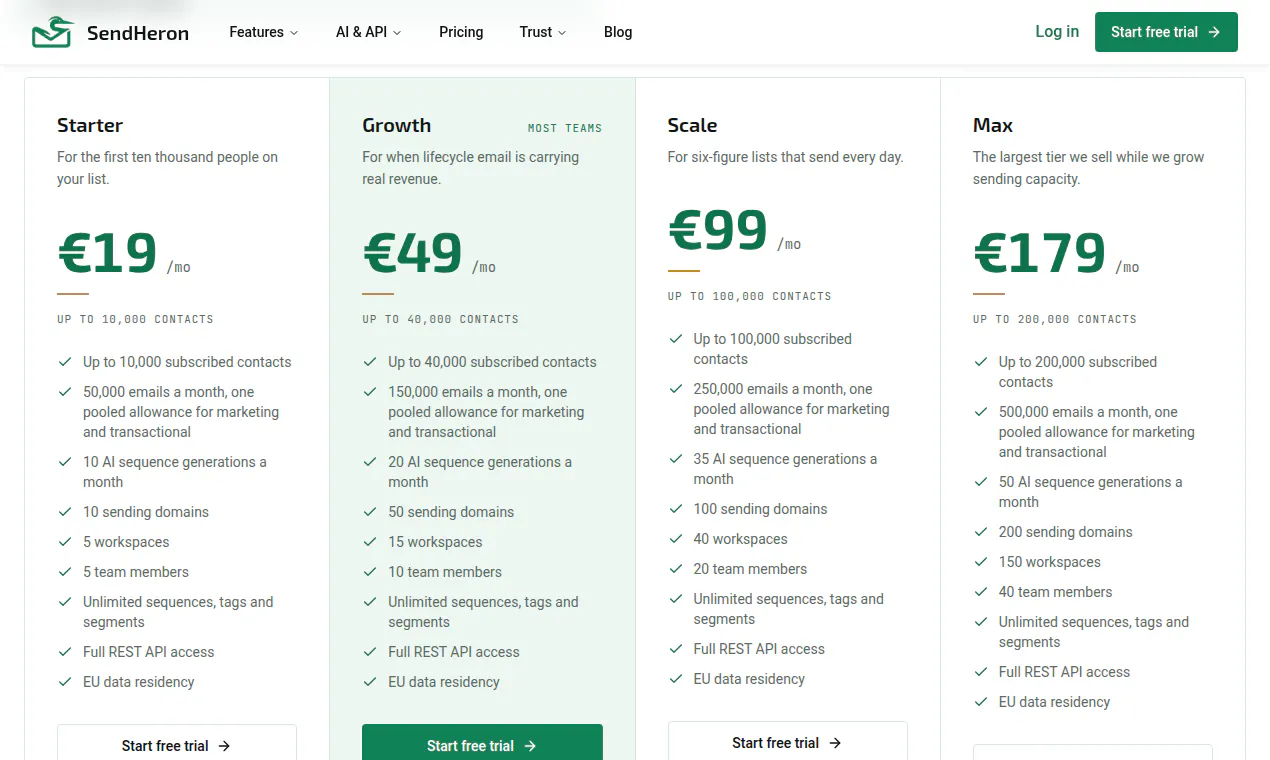Open the AI & API dropdown menu
1270x760 pixels.
click(368, 32)
